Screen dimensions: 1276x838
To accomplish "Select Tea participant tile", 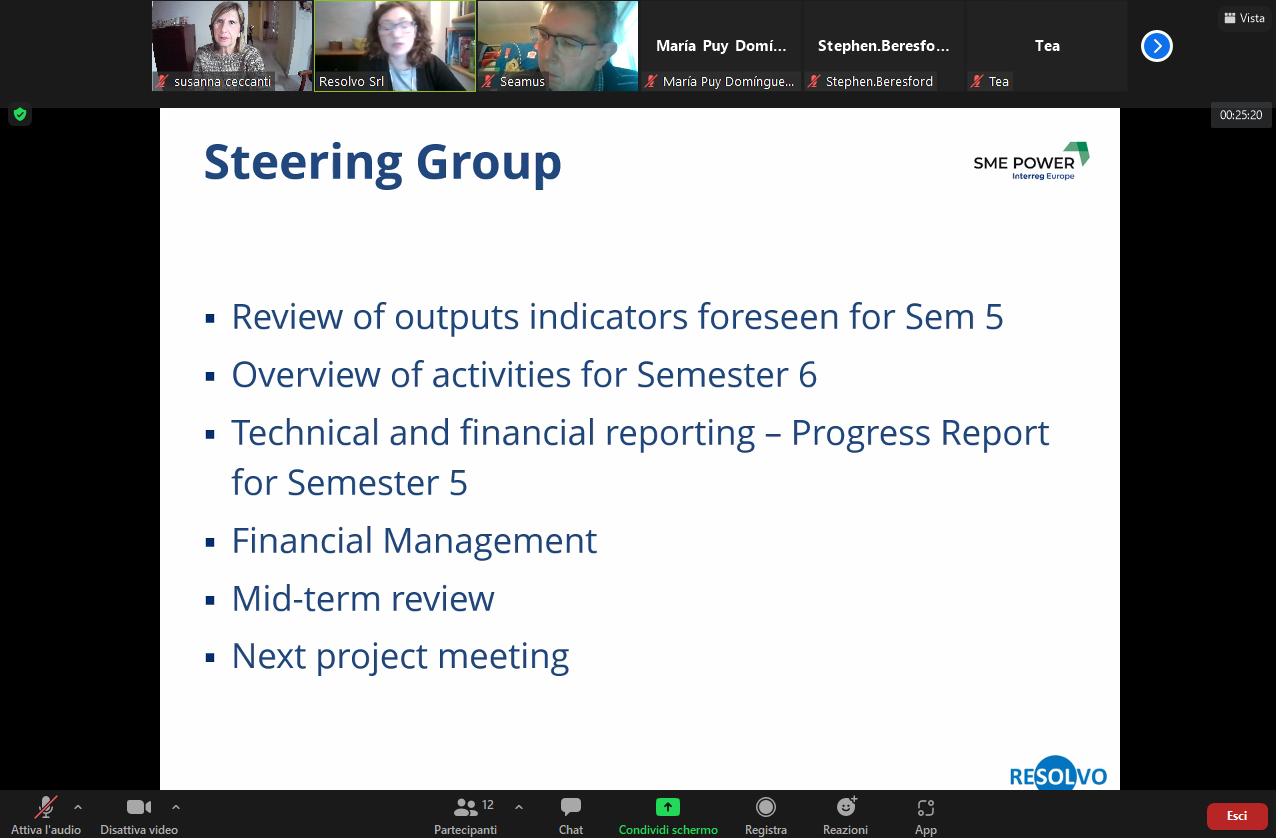I will pyautogui.click(x=1047, y=46).
